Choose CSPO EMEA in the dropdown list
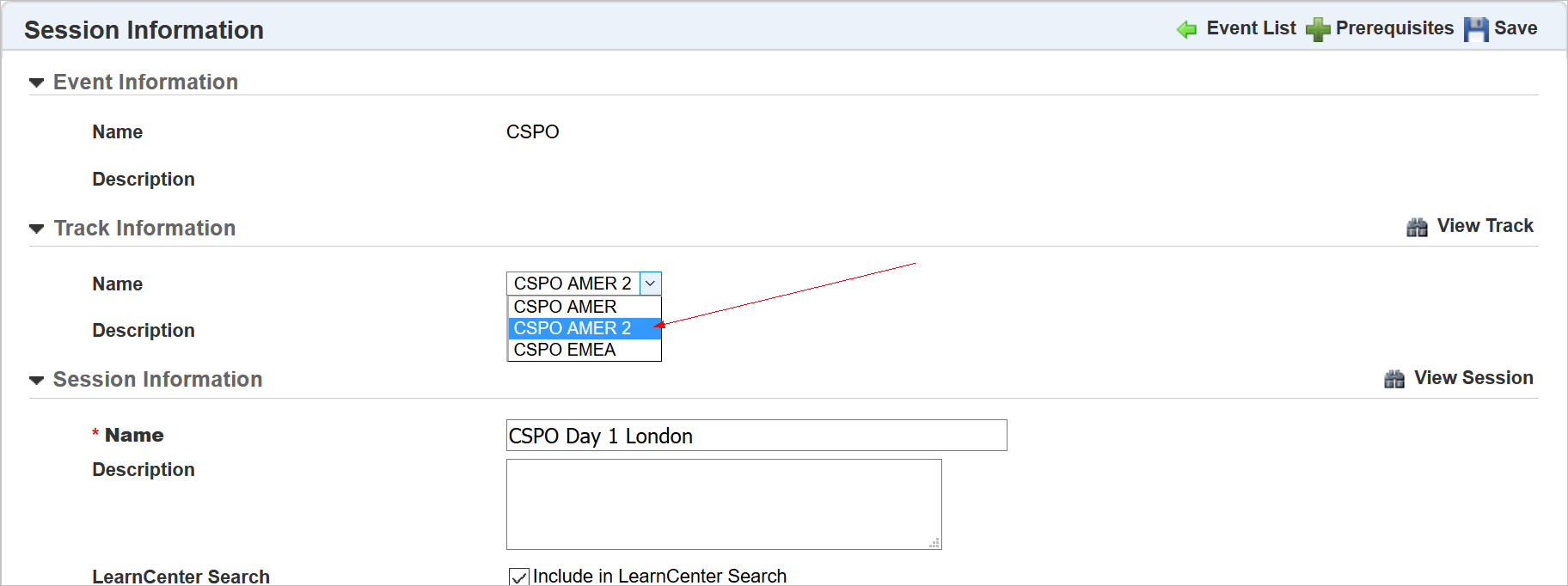This screenshot has height=586, width=1568. click(565, 350)
